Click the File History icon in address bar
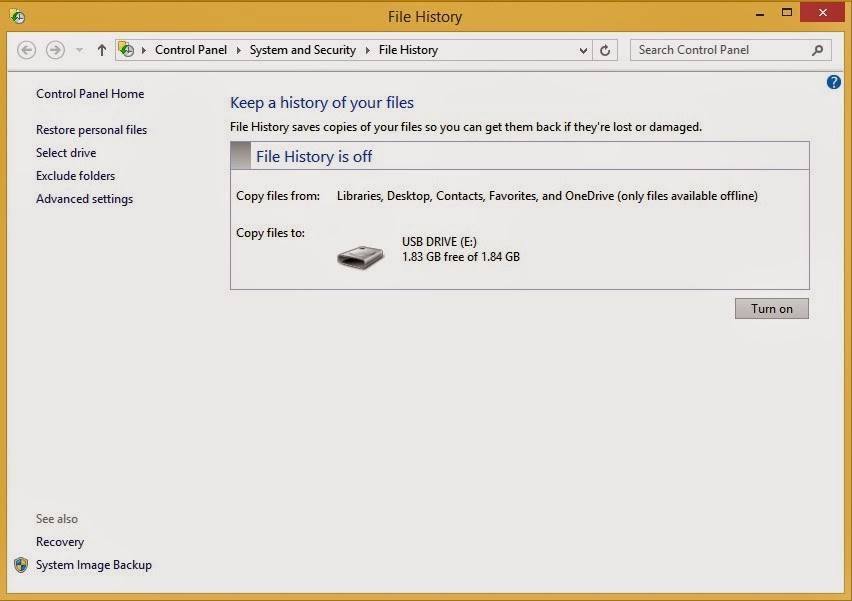 click(x=127, y=49)
